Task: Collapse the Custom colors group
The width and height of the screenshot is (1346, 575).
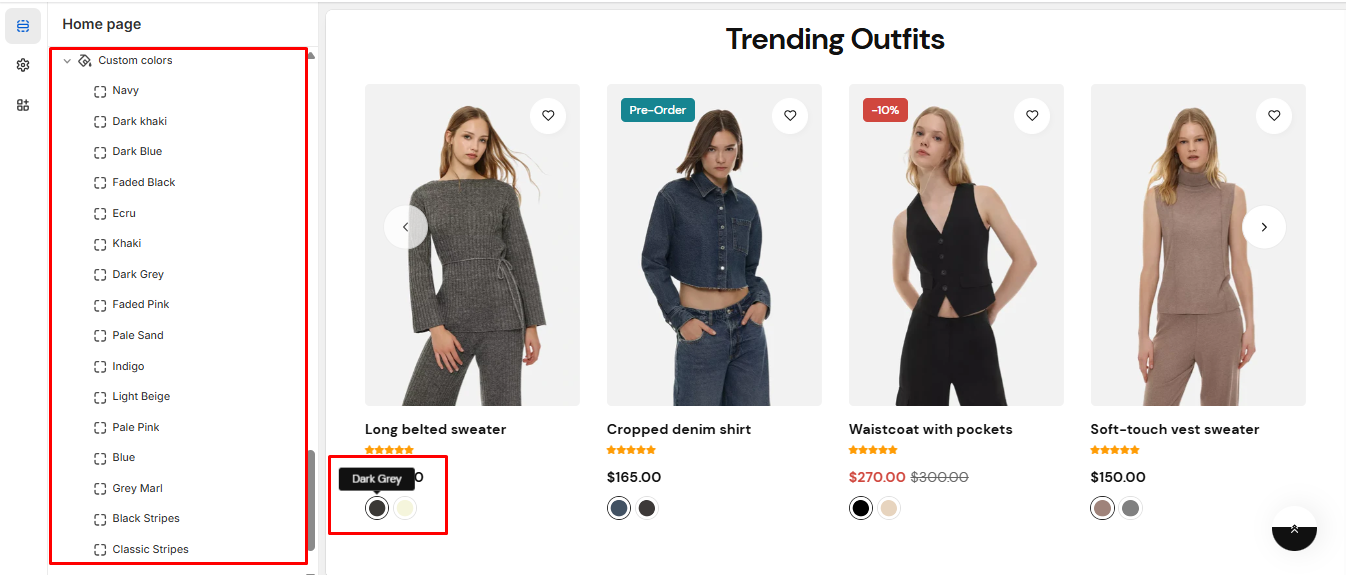Action: pos(67,61)
